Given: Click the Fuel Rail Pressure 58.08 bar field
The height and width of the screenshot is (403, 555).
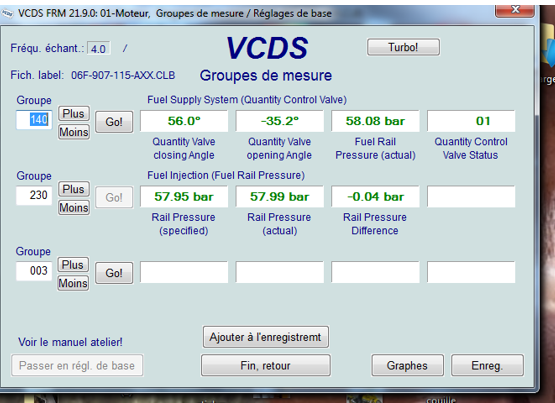Looking at the screenshot, I should point(375,121).
